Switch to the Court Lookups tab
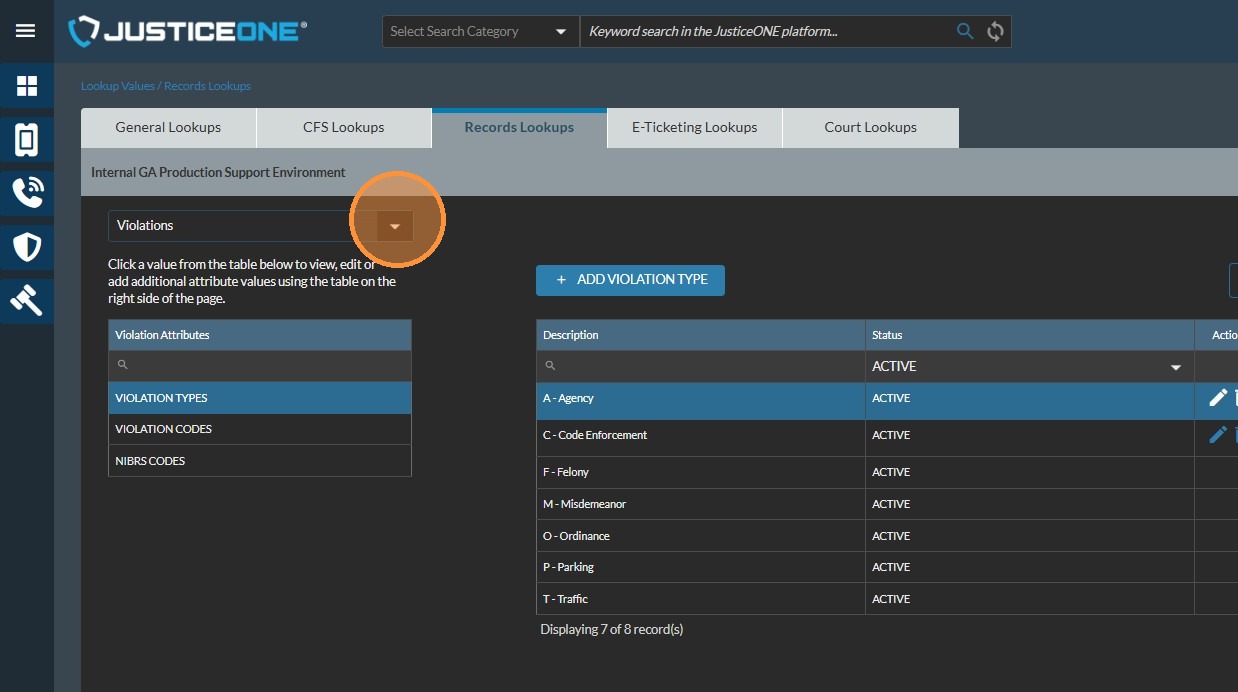This screenshot has width=1238, height=692. pos(870,128)
